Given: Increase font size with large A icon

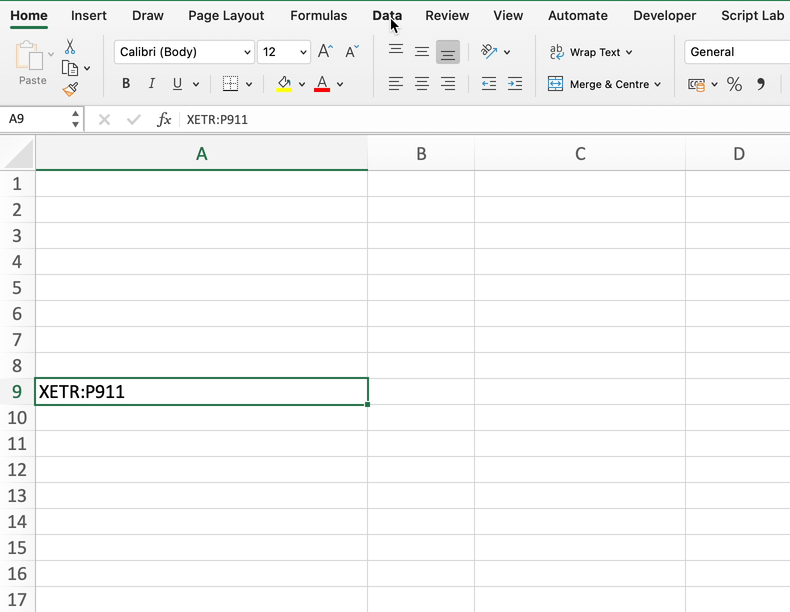Looking at the screenshot, I should click(325, 51).
